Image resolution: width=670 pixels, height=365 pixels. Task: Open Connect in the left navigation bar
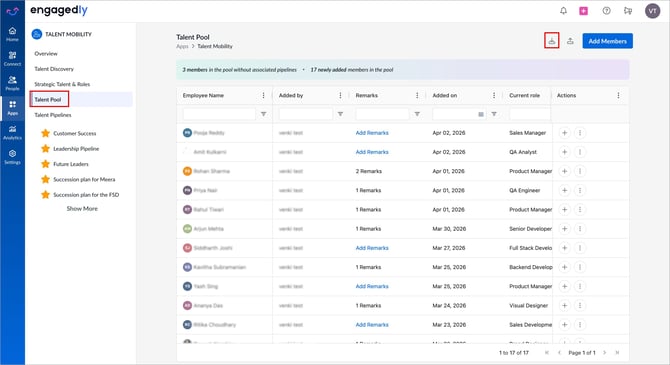point(12,59)
